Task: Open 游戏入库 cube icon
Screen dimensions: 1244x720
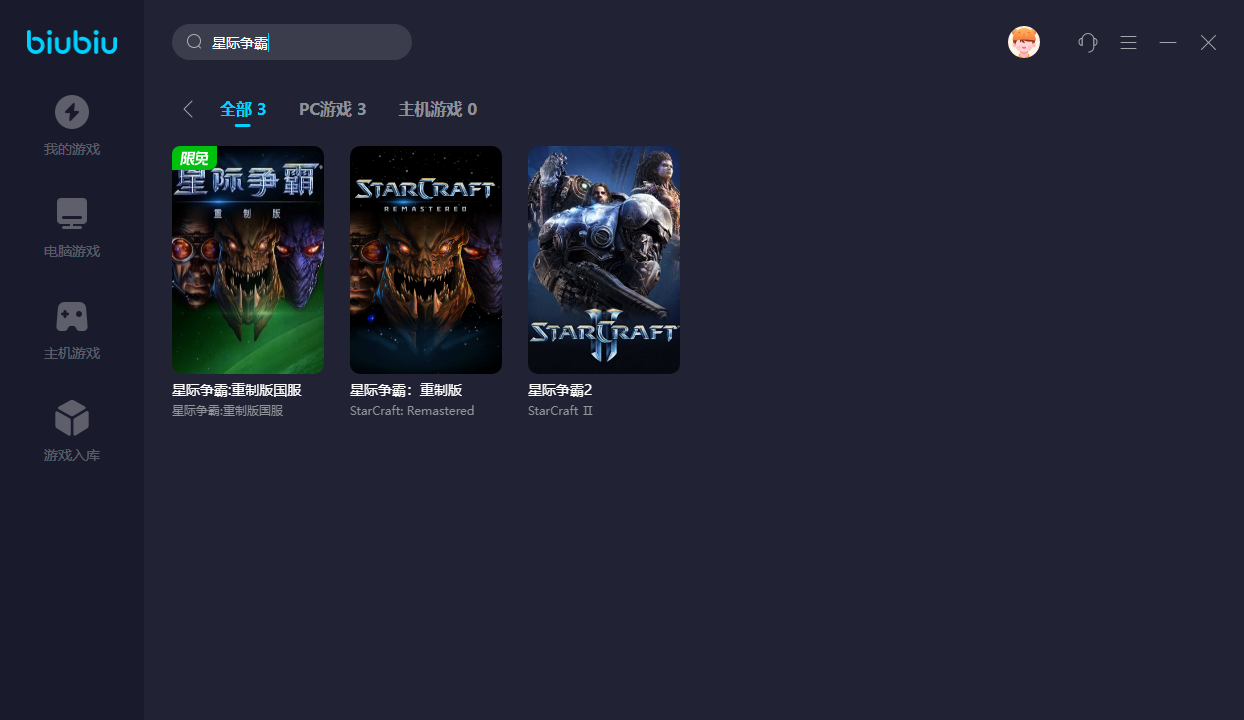Action: tap(72, 418)
